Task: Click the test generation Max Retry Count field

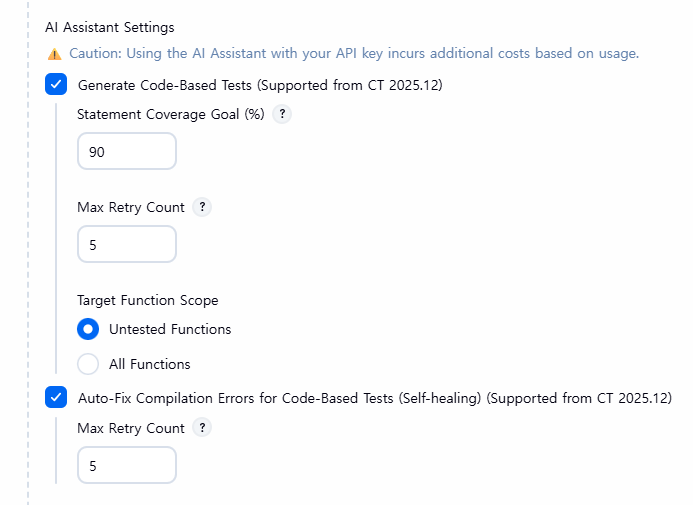Action: coord(127,244)
